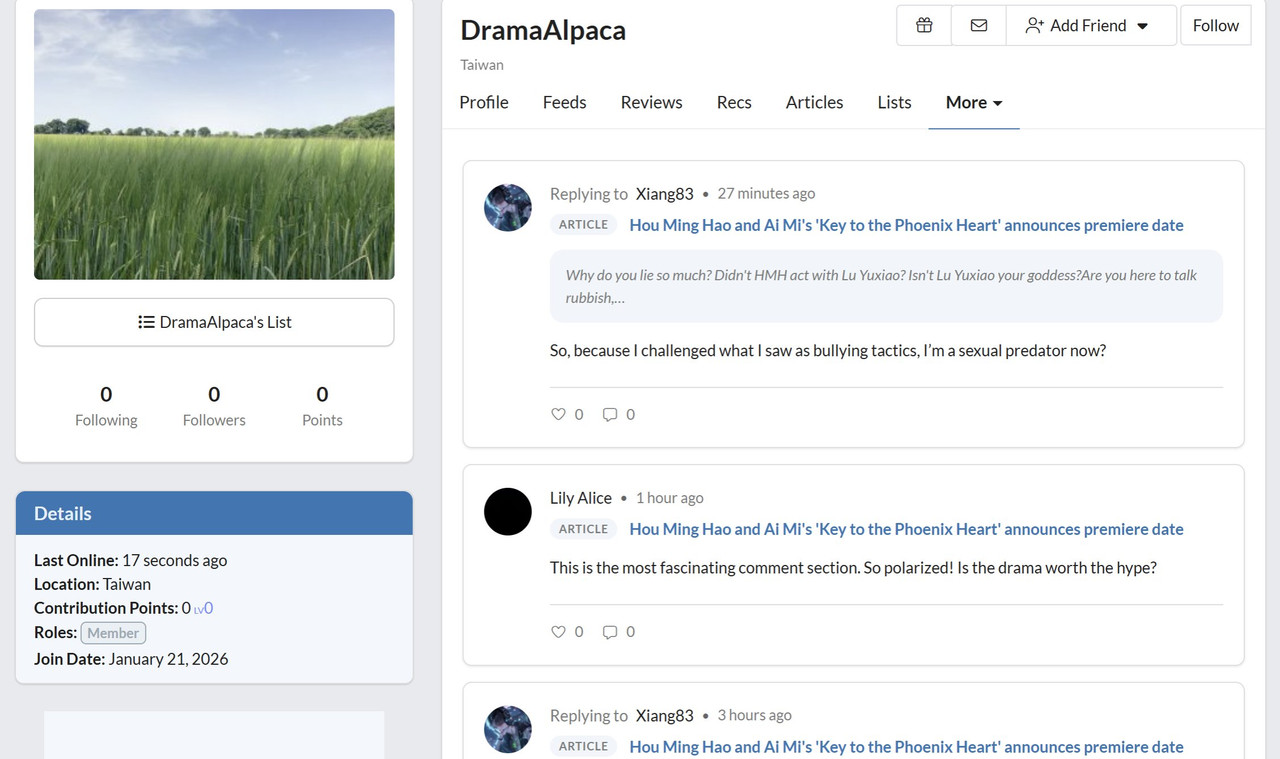
Task: Click Lily Alice's black avatar
Action: [x=508, y=512]
